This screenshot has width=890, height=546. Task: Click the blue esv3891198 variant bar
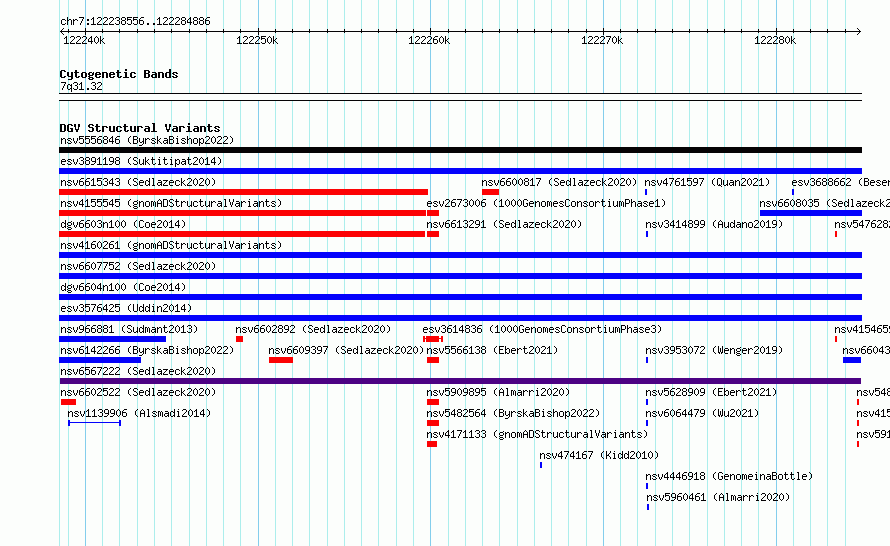(x=460, y=171)
